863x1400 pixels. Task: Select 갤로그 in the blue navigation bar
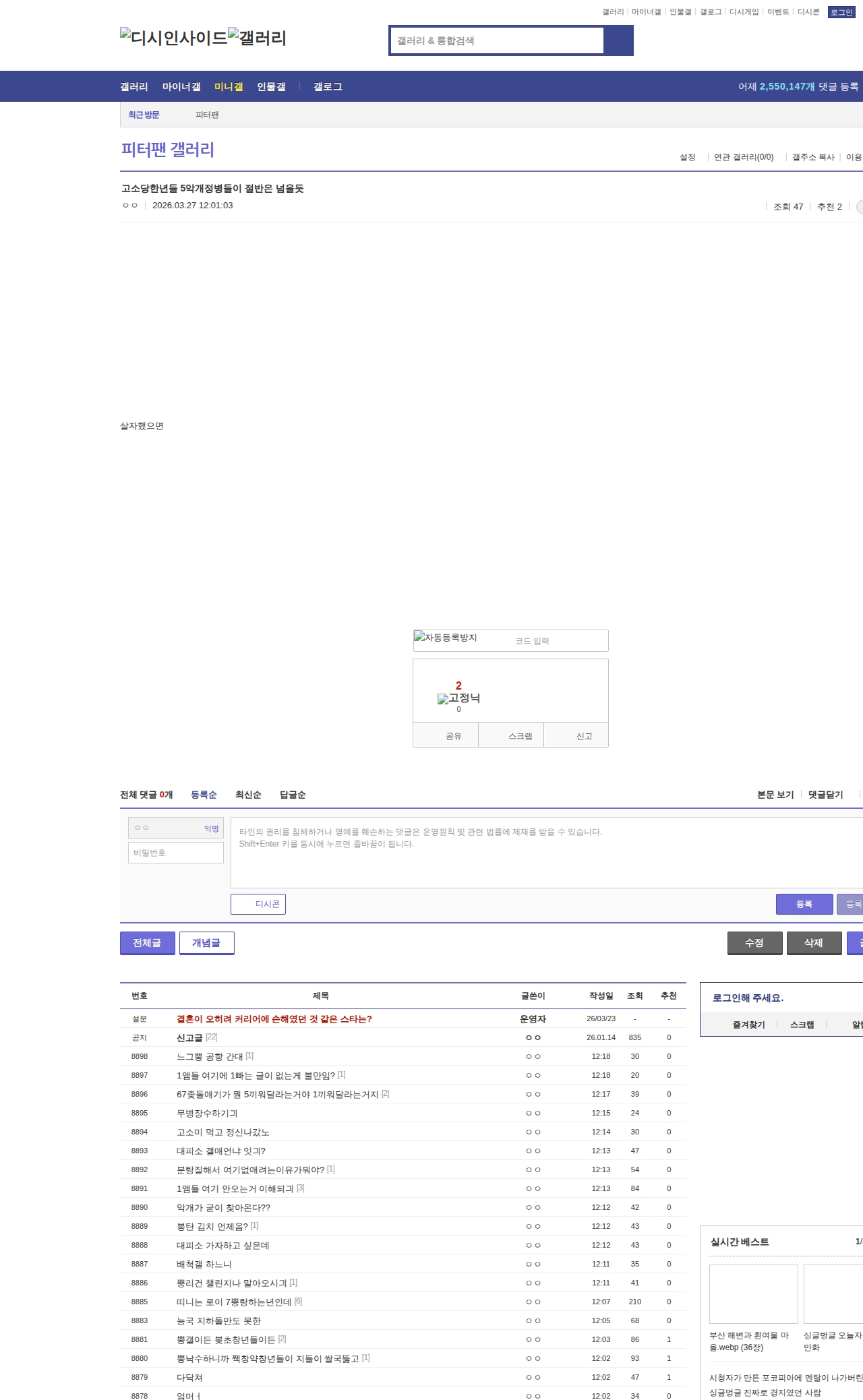328,87
